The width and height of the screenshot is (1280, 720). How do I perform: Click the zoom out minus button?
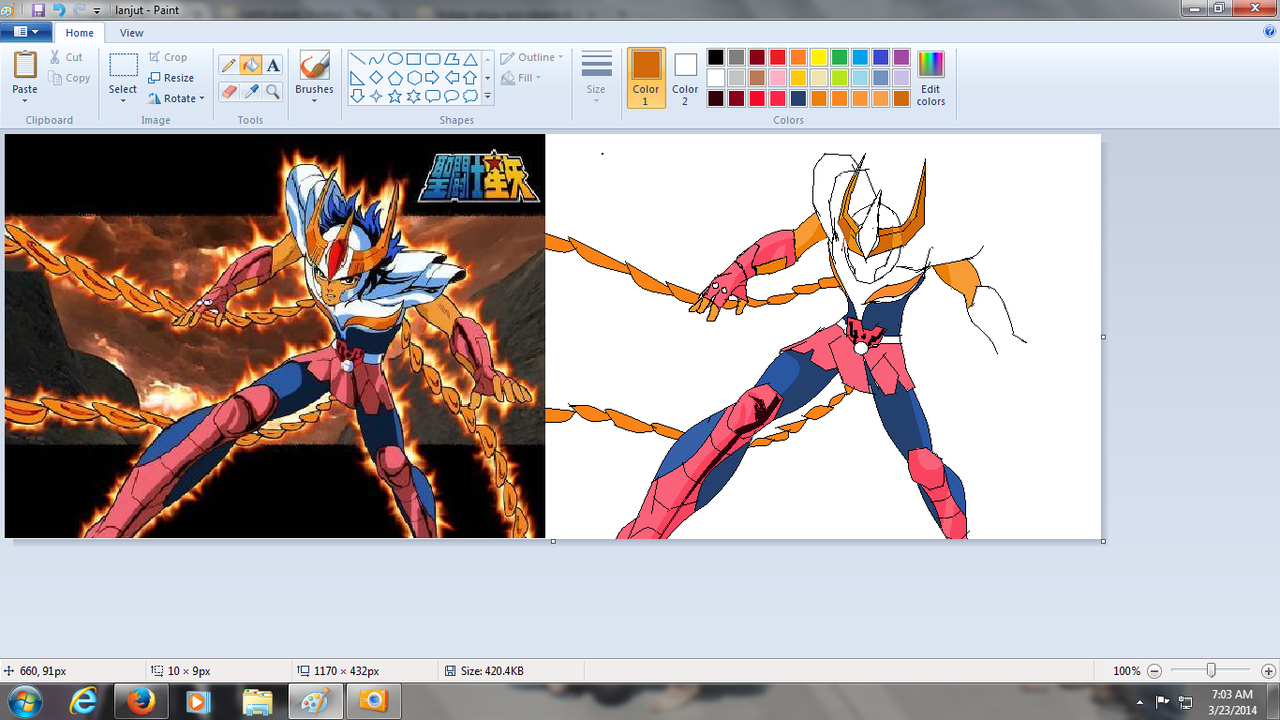pos(1154,671)
